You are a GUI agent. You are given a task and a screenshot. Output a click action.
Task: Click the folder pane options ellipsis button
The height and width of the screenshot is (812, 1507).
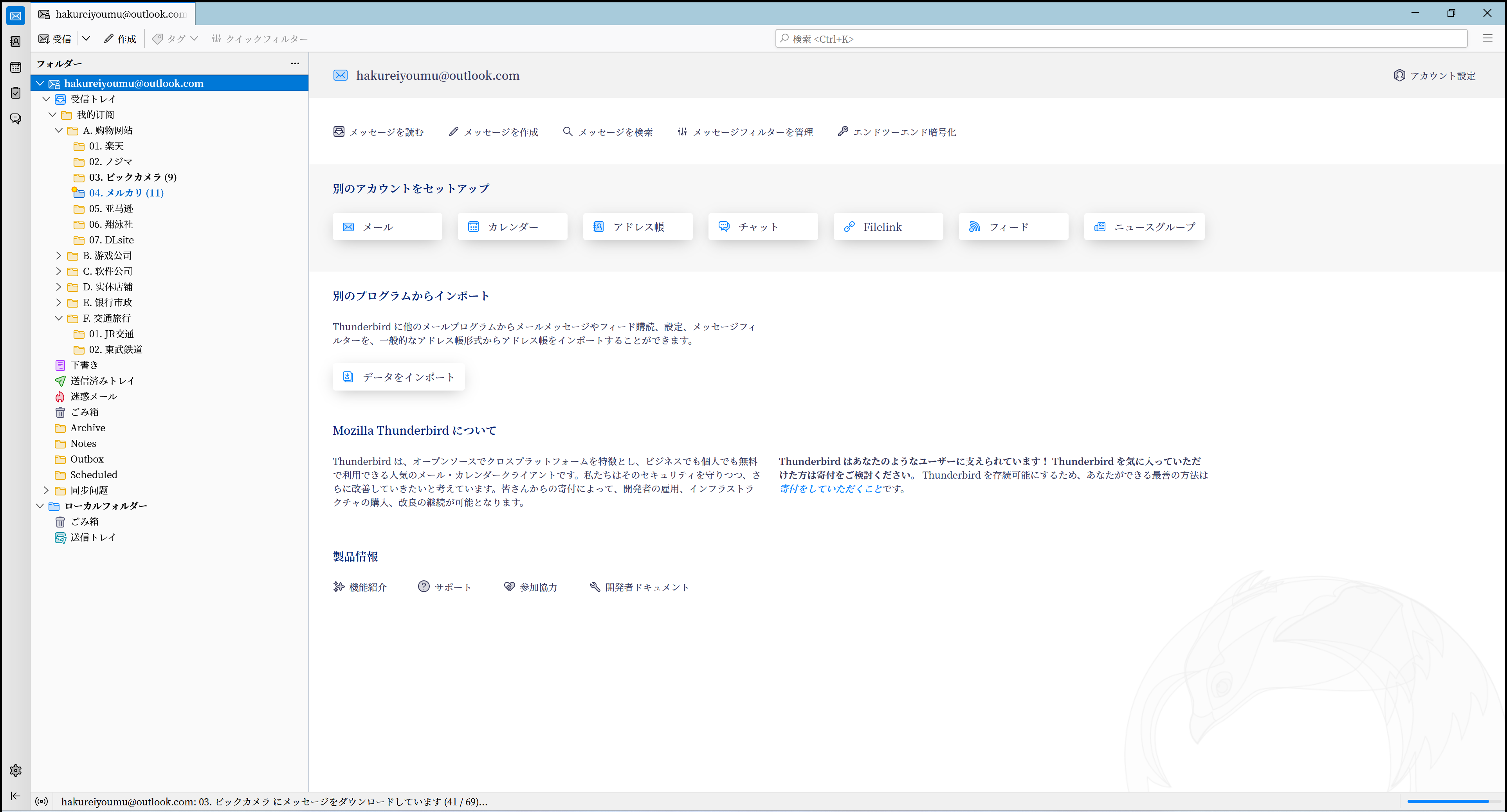point(295,63)
